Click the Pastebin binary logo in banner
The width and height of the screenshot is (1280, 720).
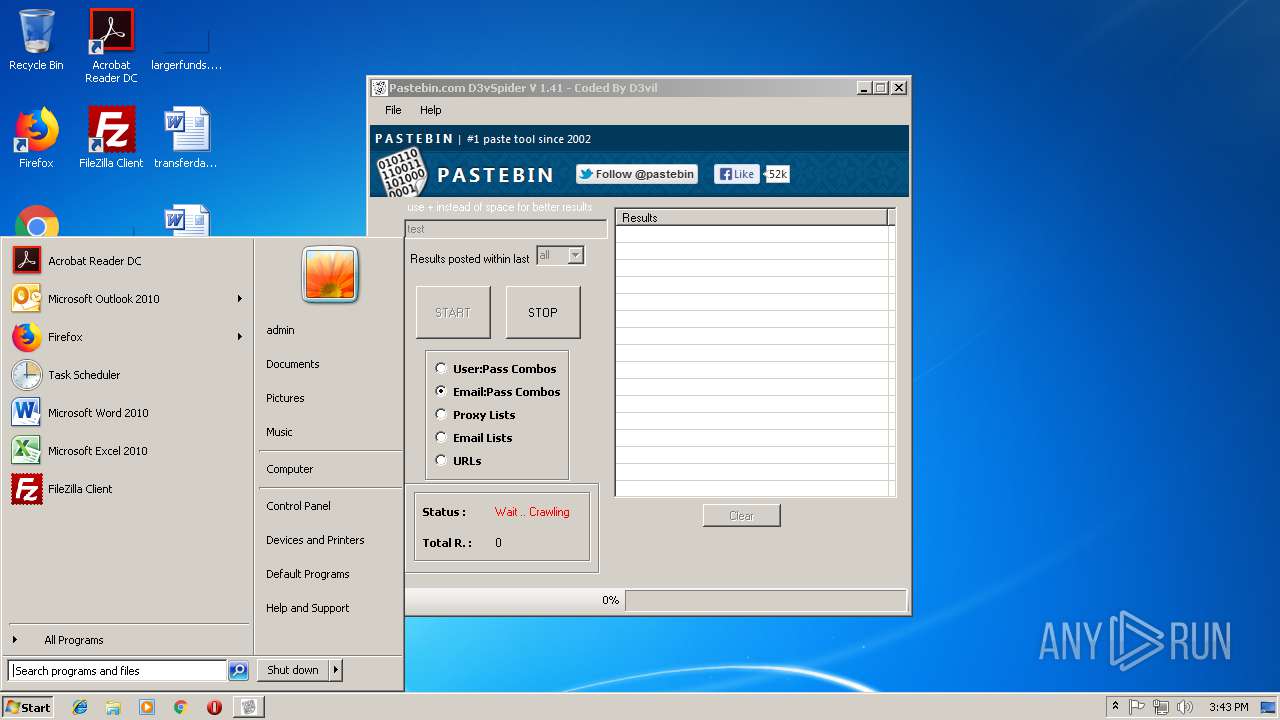click(x=401, y=172)
